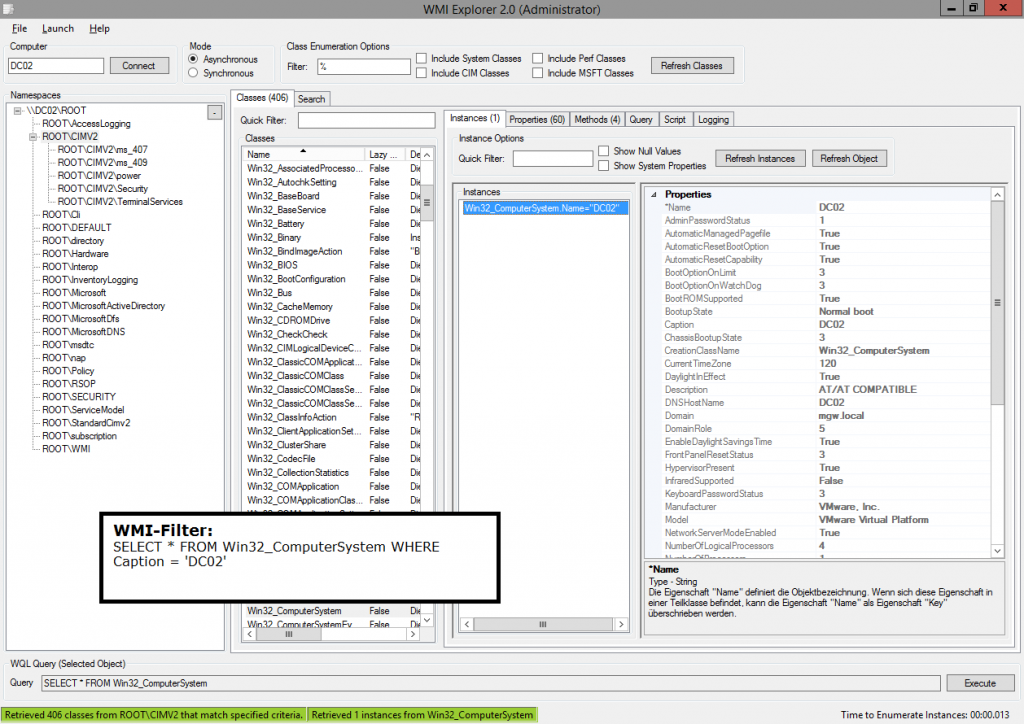The width and height of the screenshot is (1024, 724).
Task: Enable Include Perf Classes
Action: pos(536,58)
